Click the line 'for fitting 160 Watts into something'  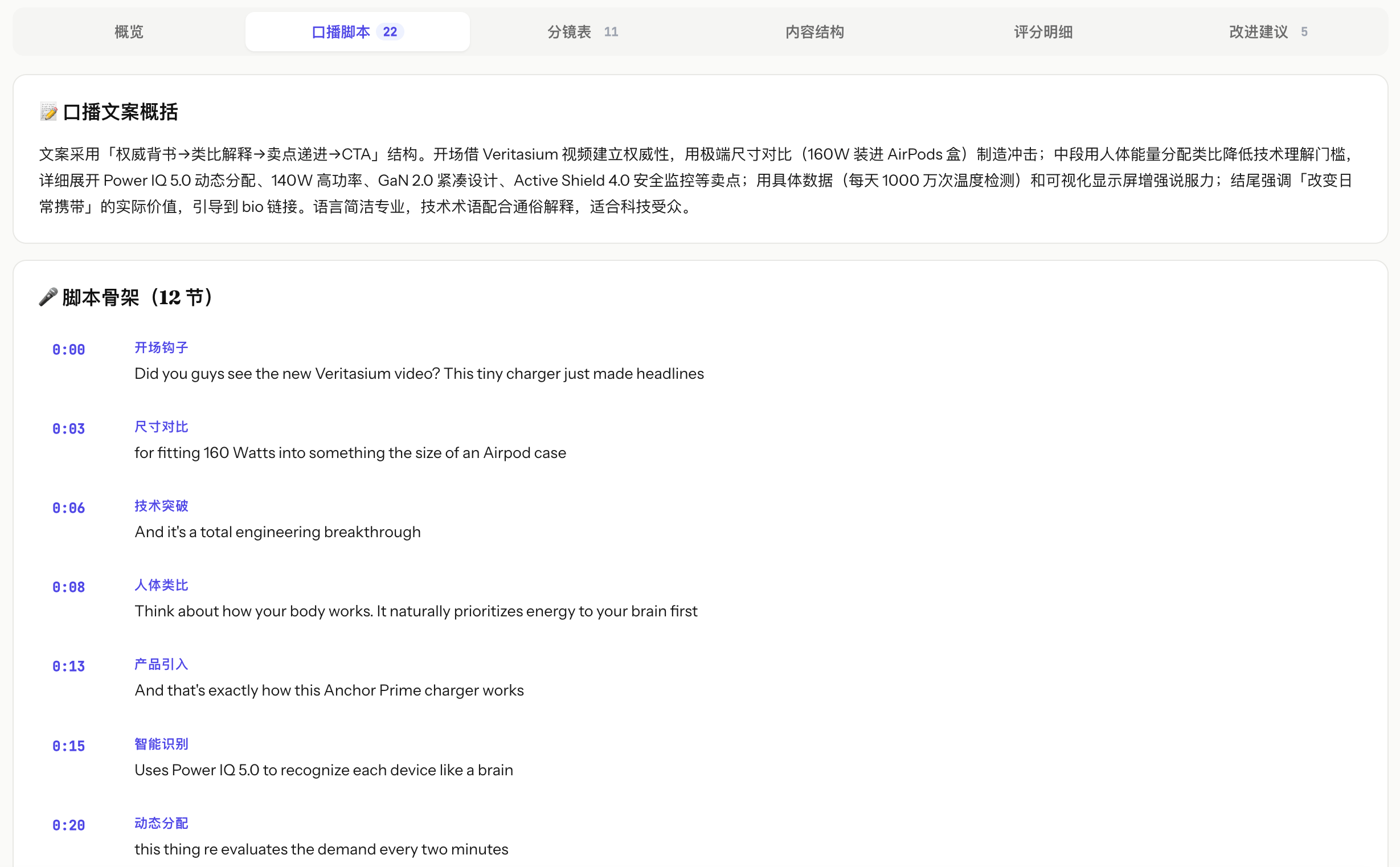(x=350, y=453)
